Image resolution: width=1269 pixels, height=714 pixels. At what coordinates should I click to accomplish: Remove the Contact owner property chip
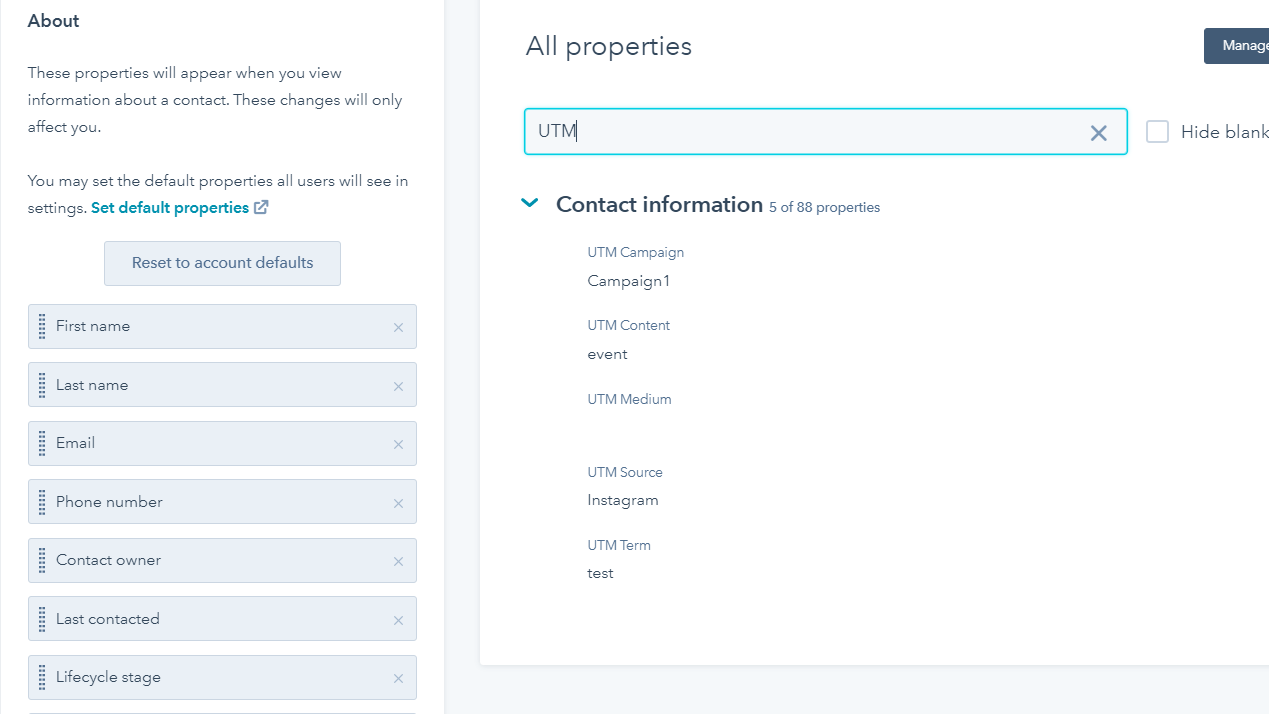(x=398, y=561)
